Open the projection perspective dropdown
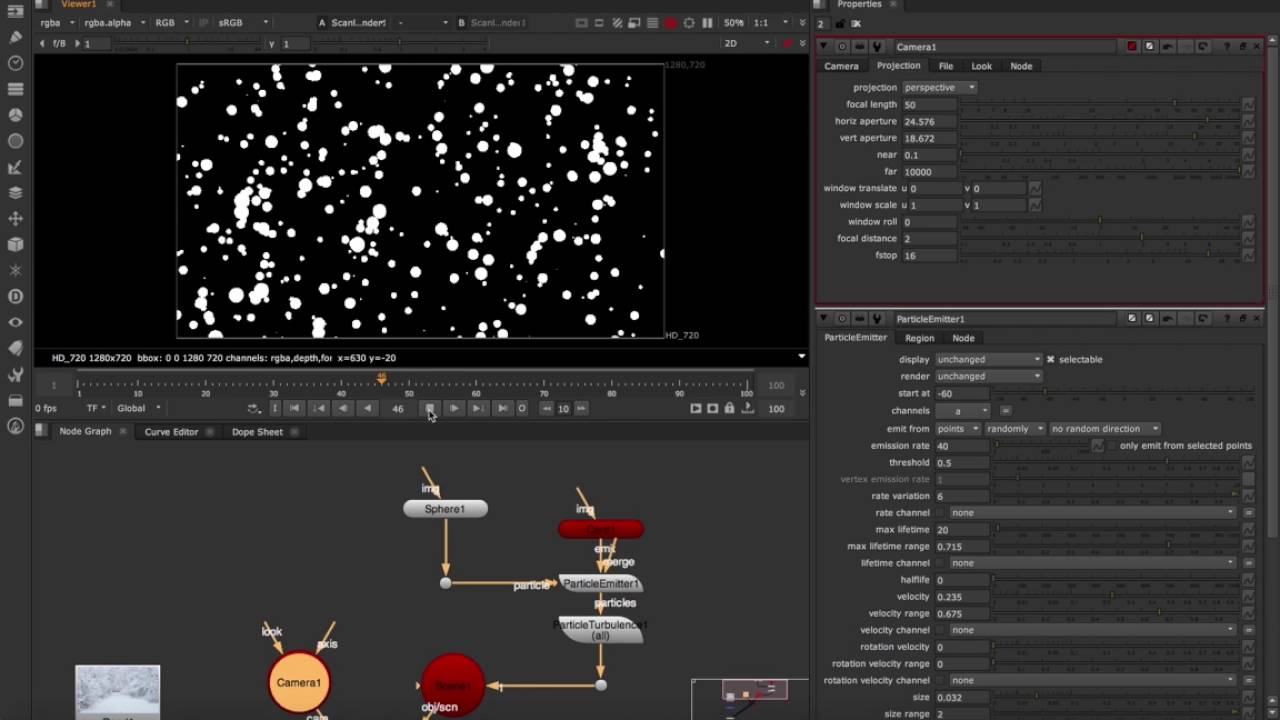The image size is (1280, 720). 939,88
